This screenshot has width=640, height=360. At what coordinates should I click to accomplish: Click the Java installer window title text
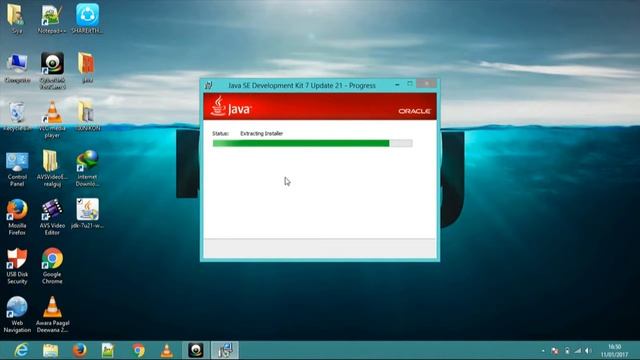pyautogui.click(x=302, y=85)
